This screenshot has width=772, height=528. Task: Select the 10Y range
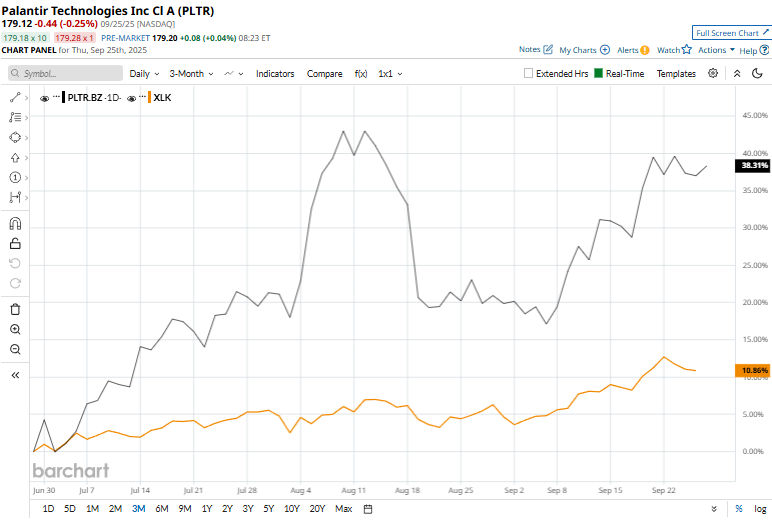(x=291, y=509)
